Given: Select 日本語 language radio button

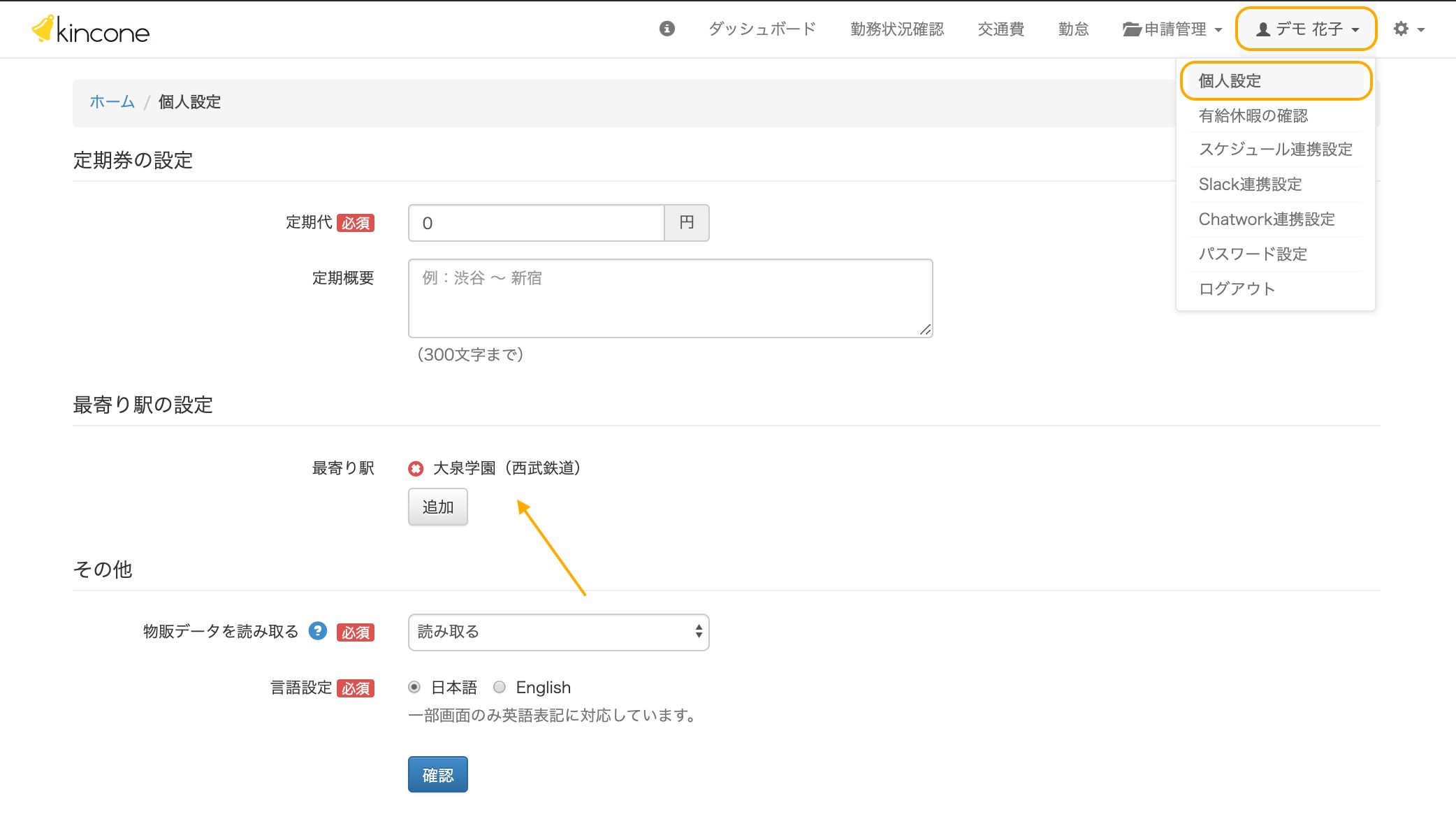Looking at the screenshot, I should [x=414, y=688].
